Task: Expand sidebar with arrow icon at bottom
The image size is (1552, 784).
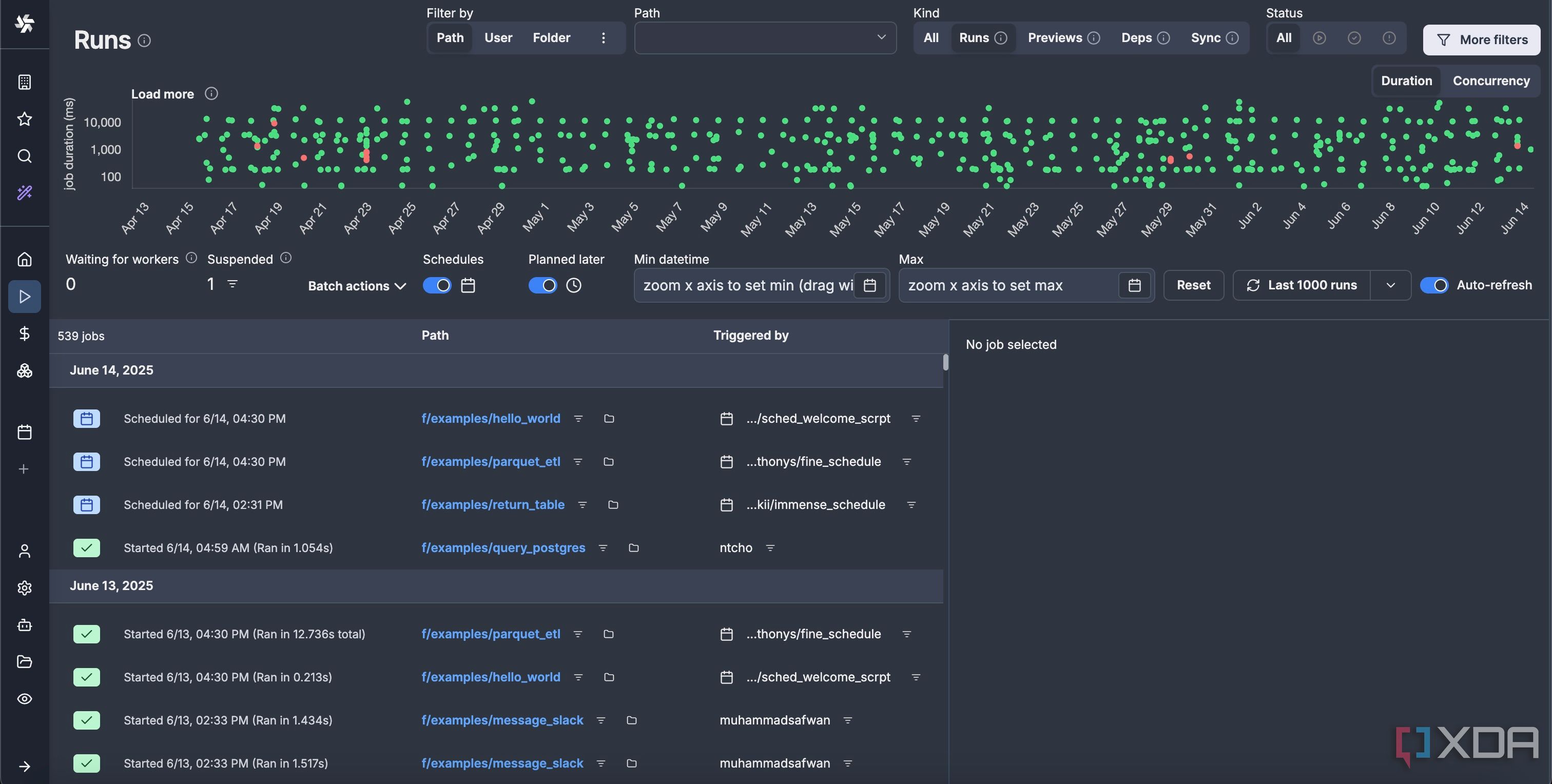Action: coord(24,766)
